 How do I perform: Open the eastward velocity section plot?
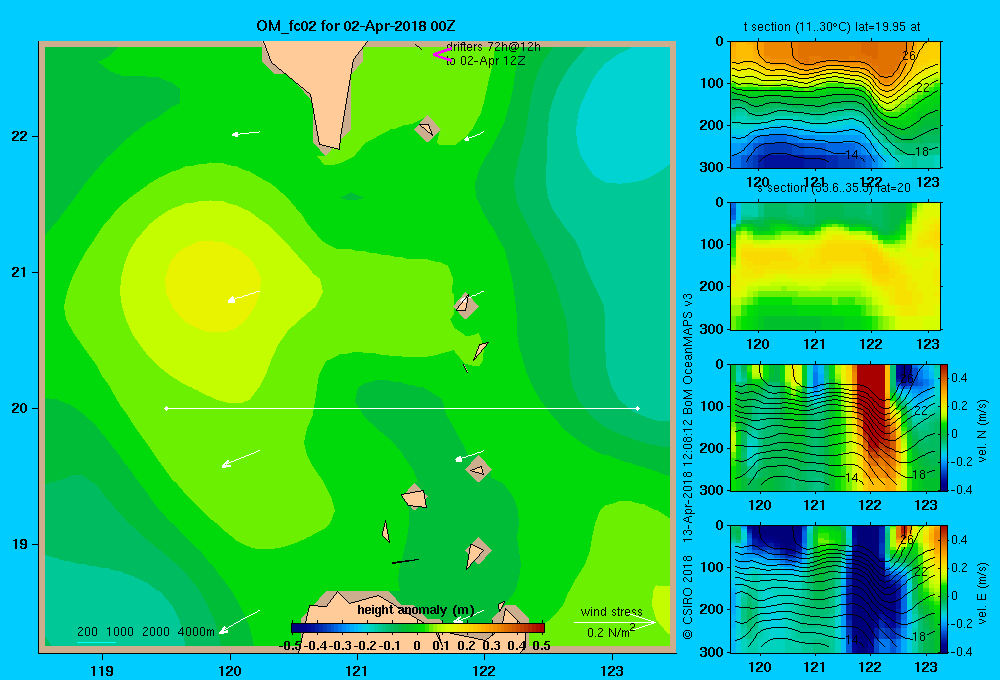pyautogui.click(x=835, y=589)
